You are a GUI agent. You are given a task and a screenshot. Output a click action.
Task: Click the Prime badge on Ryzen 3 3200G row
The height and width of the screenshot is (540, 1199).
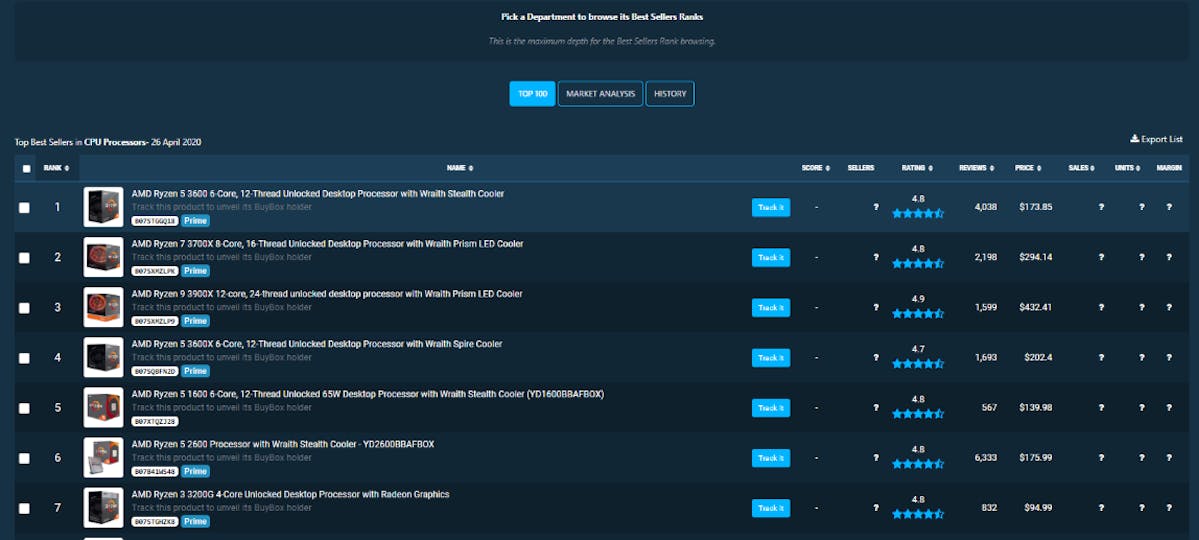[x=195, y=522]
